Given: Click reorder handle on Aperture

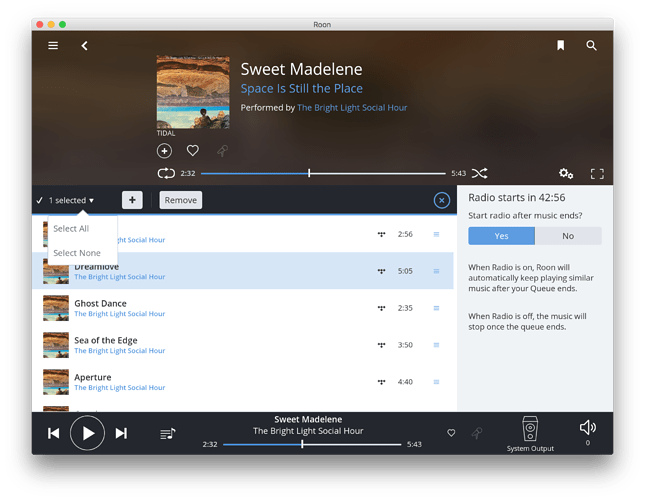Looking at the screenshot, I should pyautogui.click(x=436, y=382).
